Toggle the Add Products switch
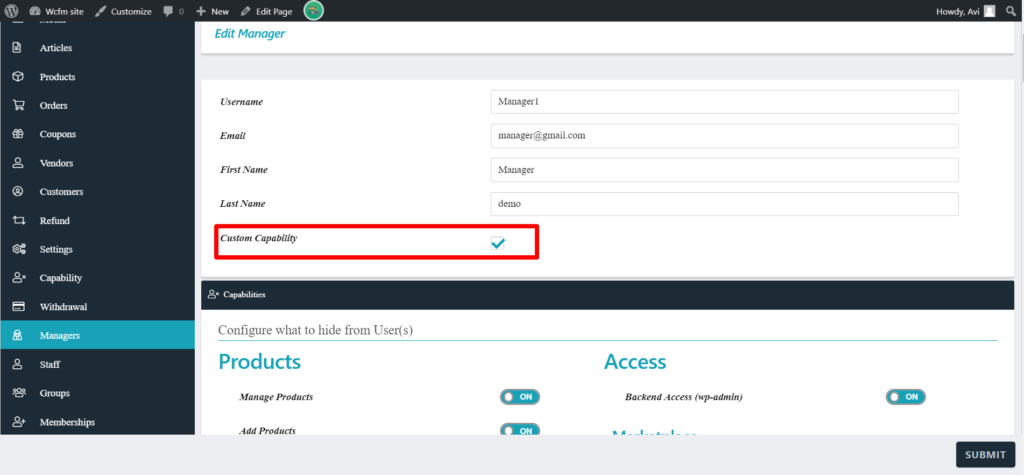 (x=520, y=430)
